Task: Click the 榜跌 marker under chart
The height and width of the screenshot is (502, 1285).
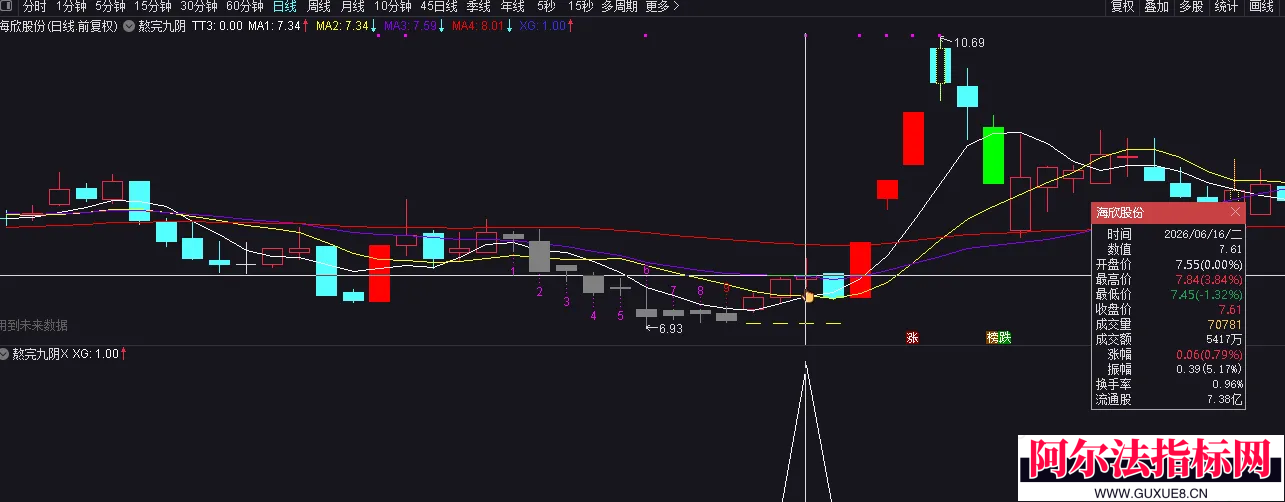Action: pyautogui.click(x=998, y=338)
